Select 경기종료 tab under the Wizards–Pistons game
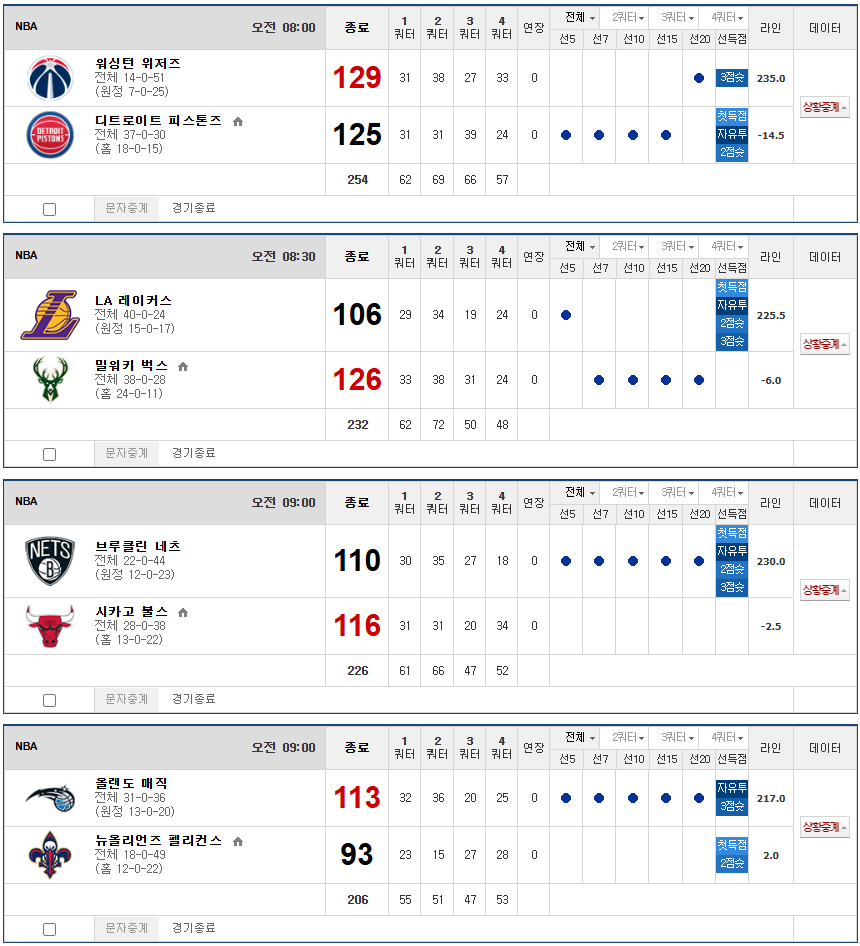 click(193, 208)
